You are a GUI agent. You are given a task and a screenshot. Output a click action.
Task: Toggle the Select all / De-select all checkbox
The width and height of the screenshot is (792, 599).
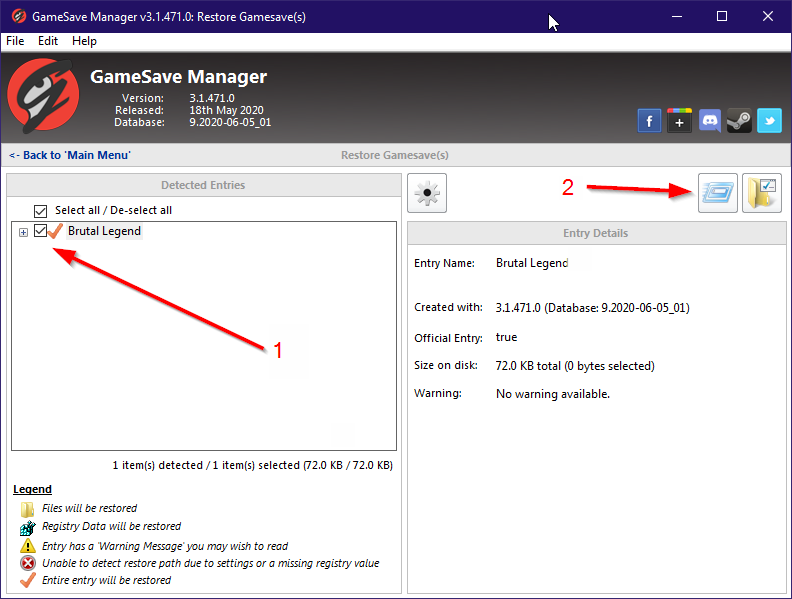[40, 211]
